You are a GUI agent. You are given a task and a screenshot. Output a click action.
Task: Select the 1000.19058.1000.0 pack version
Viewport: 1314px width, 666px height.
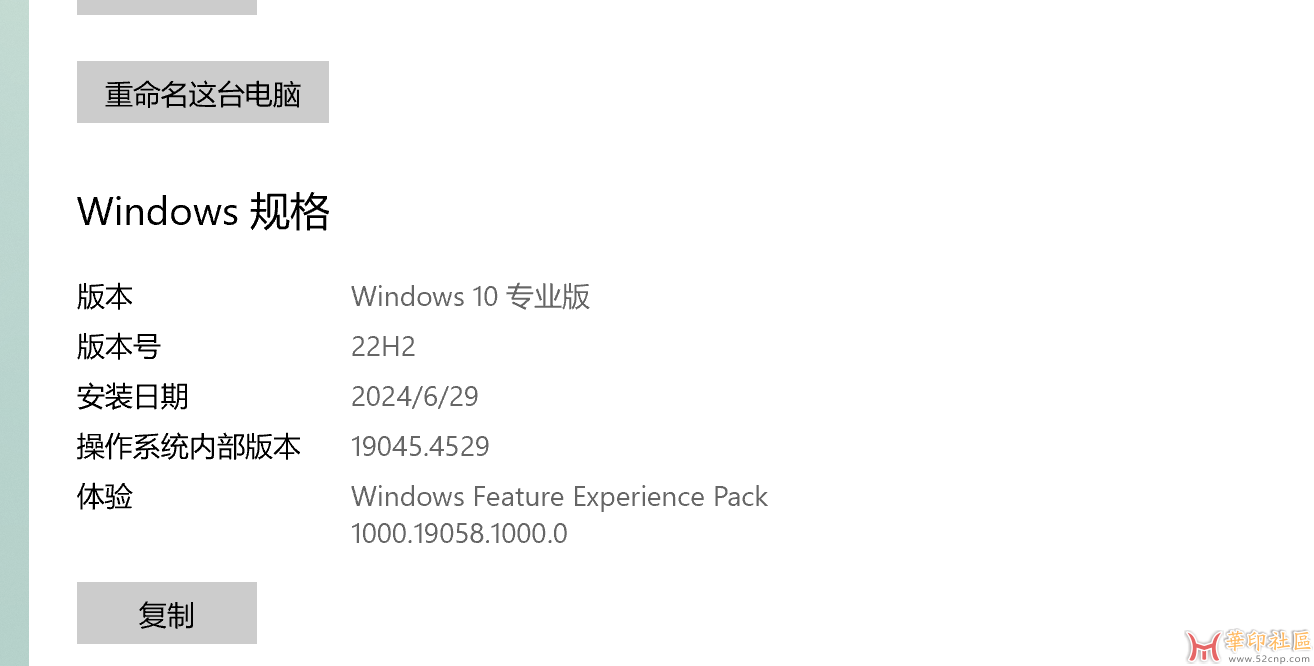pos(459,534)
